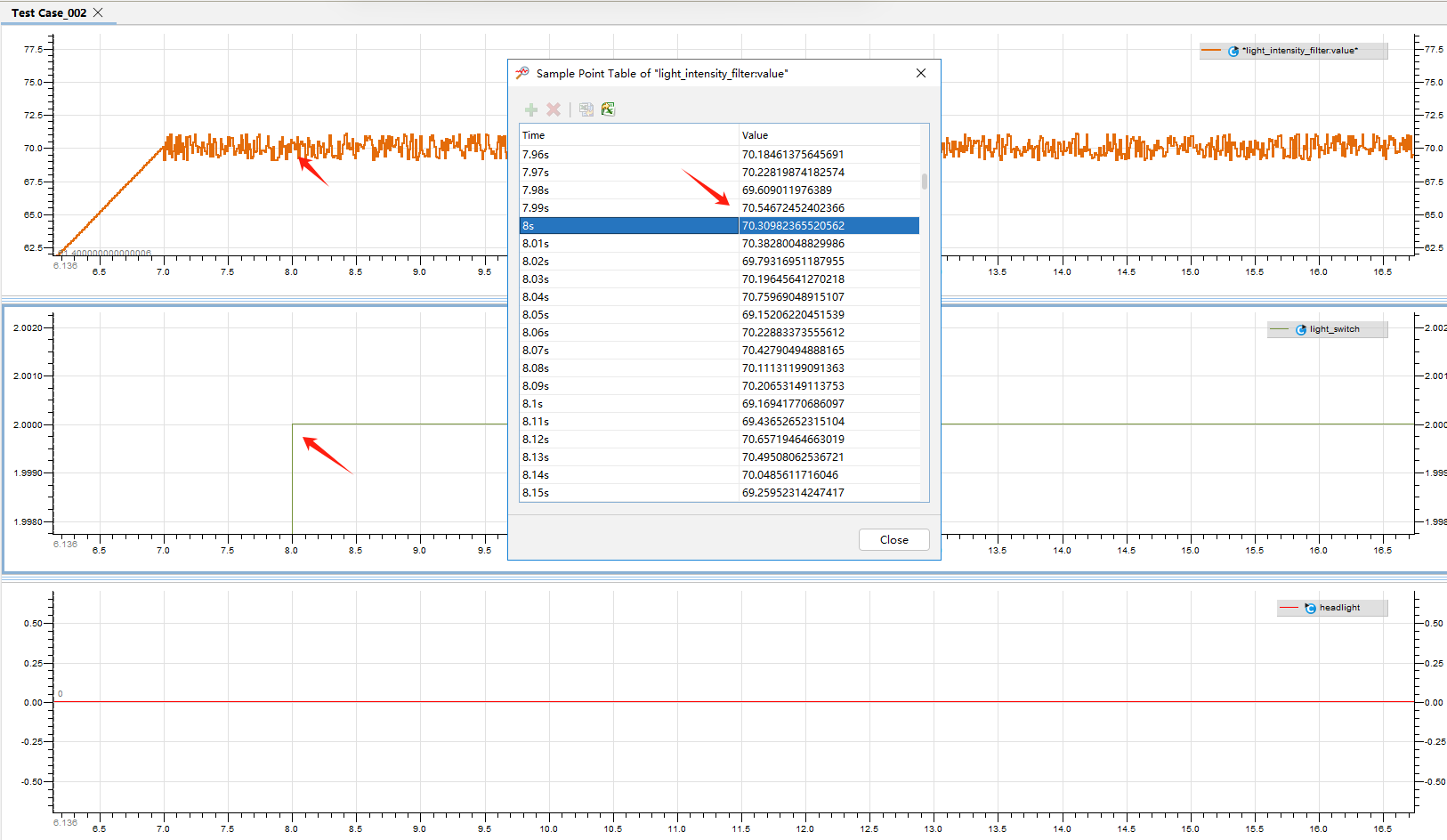Viewport: 1447px width, 840px height.
Task: Click the Time column header
Action: click(629, 135)
